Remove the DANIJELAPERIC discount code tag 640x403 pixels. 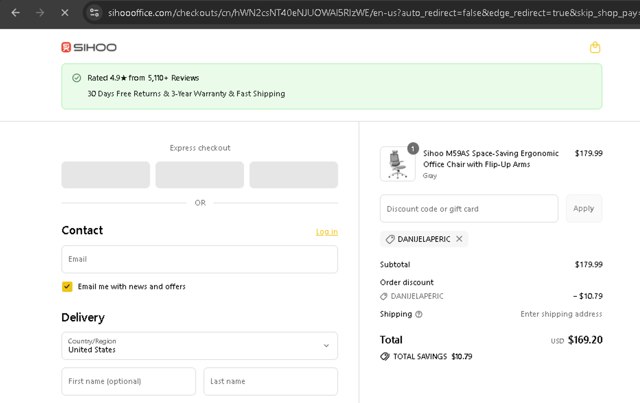(x=459, y=239)
